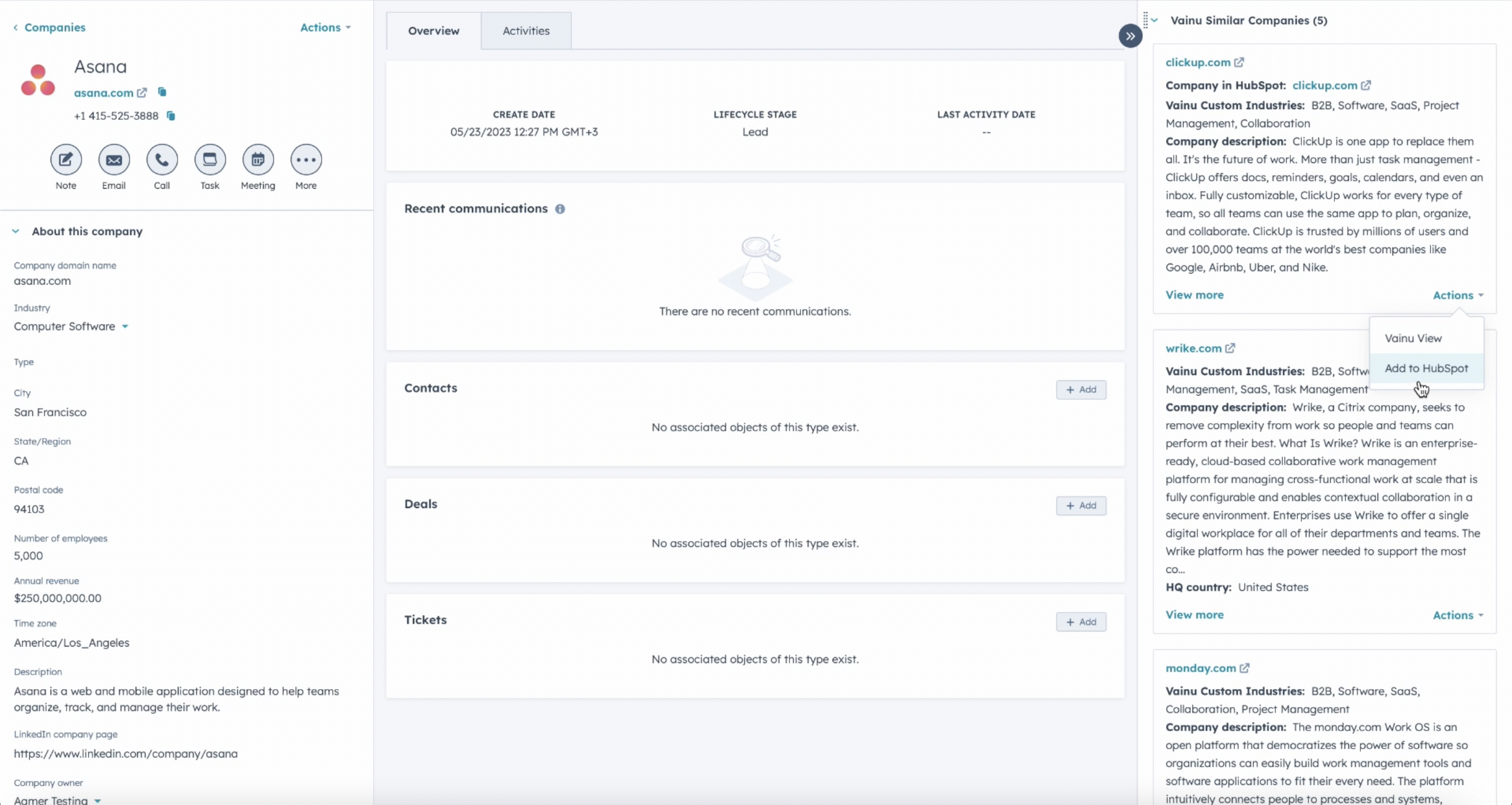This screenshot has width=1512, height=805.
Task: Click the Note icon button
Action: [x=66, y=160]
